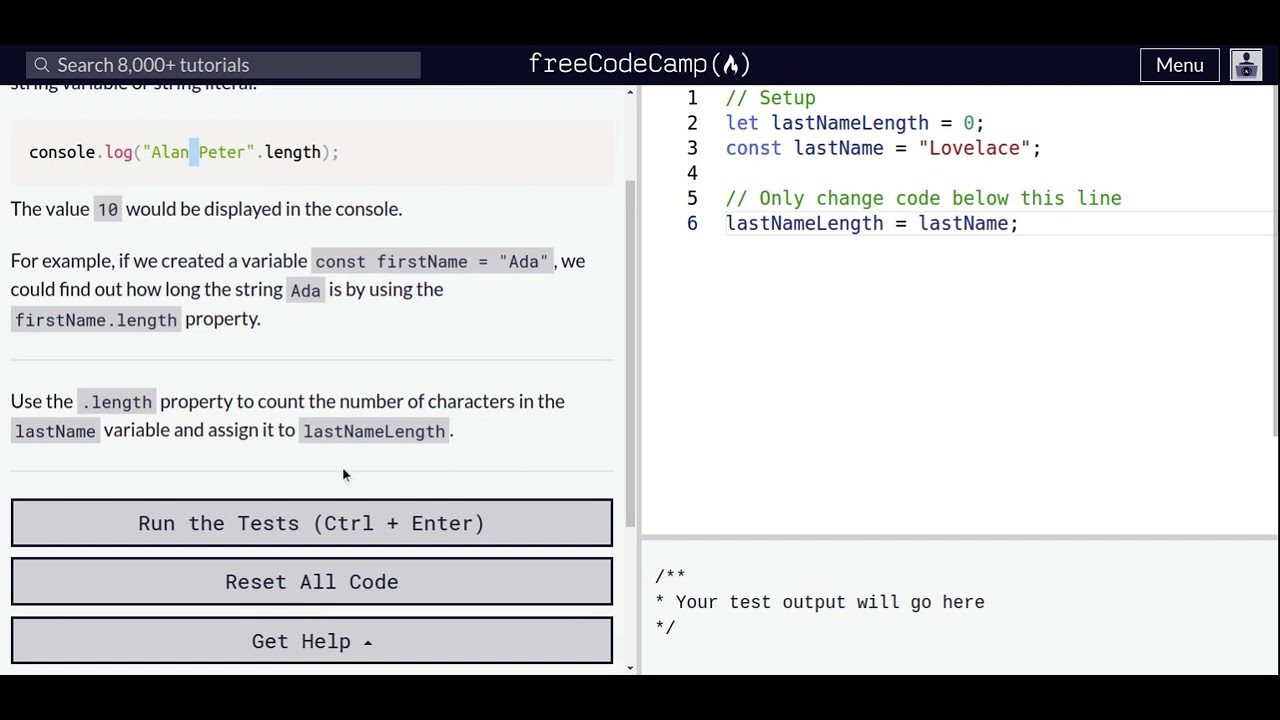Click instructions panel scroll up arrow

coord(630,93)
